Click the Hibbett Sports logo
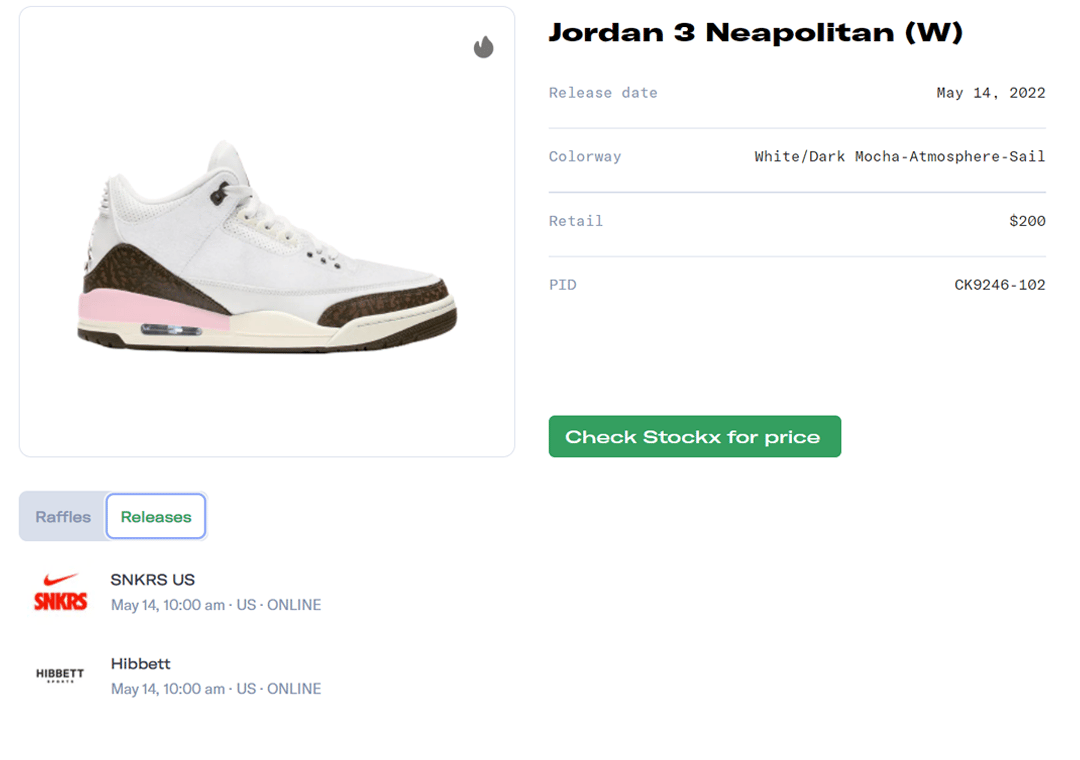The height and width of the screenshot is (760, 1080). (60, 675)
